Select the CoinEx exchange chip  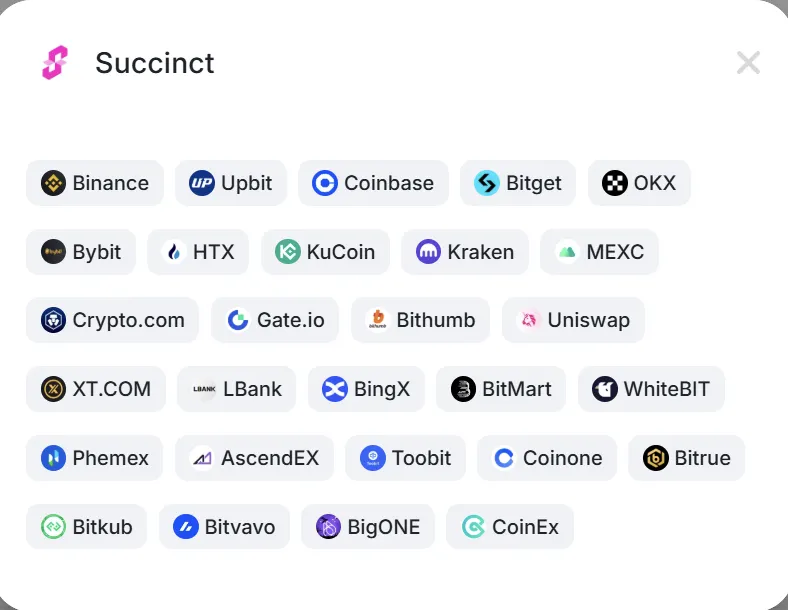510,527
